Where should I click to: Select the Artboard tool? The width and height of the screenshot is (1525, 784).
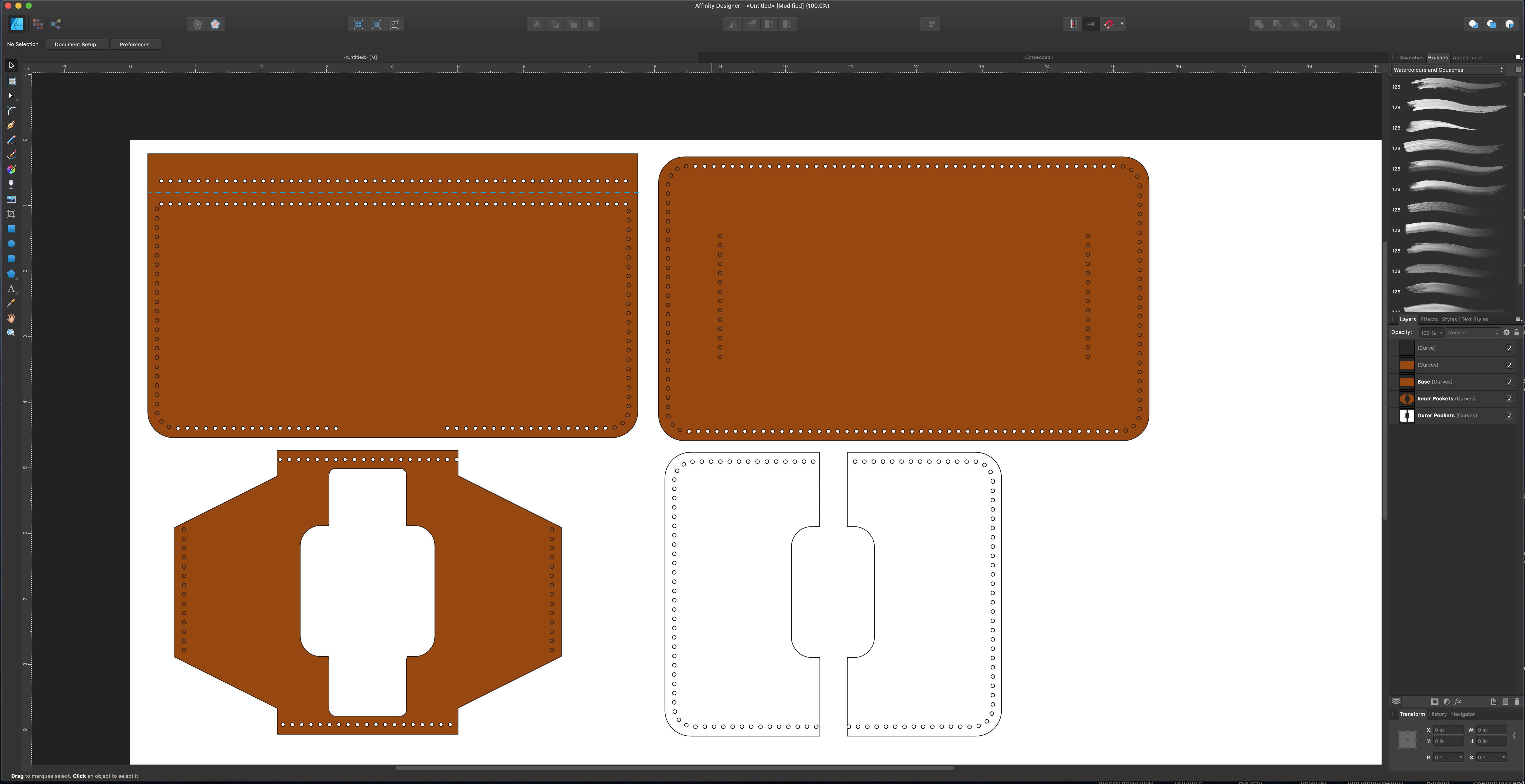tap(11, 81)
